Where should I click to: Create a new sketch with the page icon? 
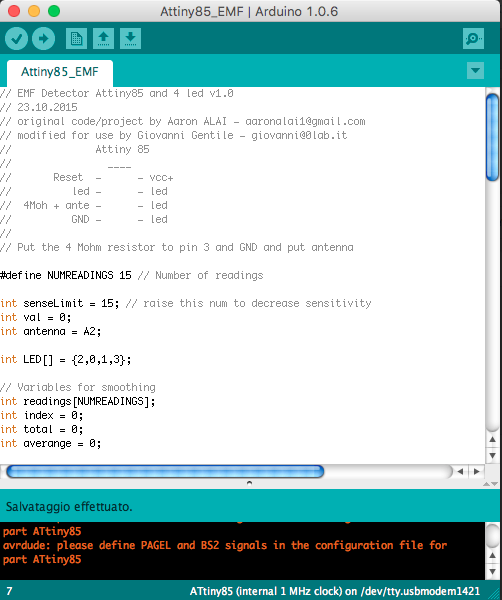coord(76,38)
